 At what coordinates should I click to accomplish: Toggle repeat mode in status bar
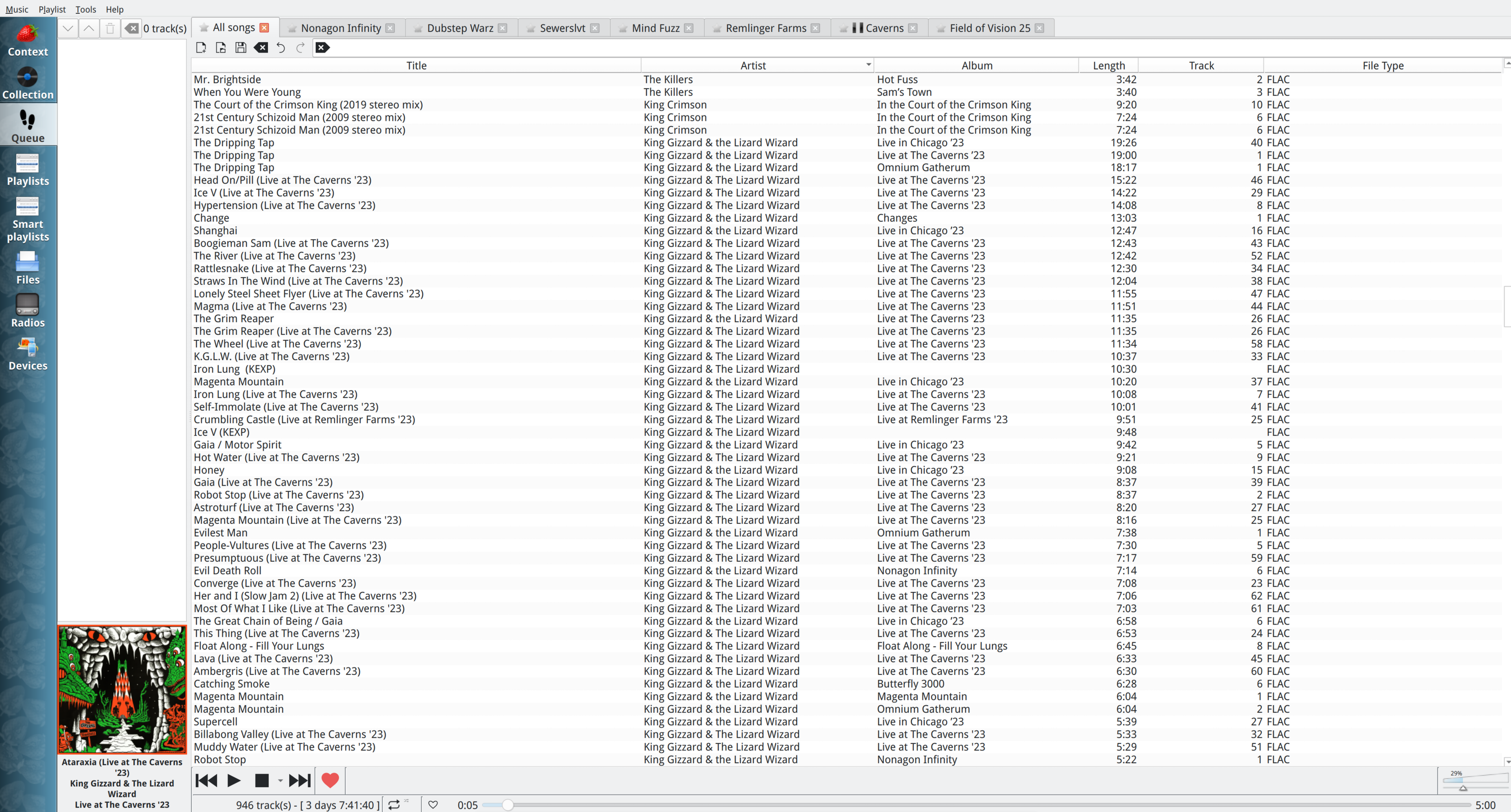click(394, 805)
